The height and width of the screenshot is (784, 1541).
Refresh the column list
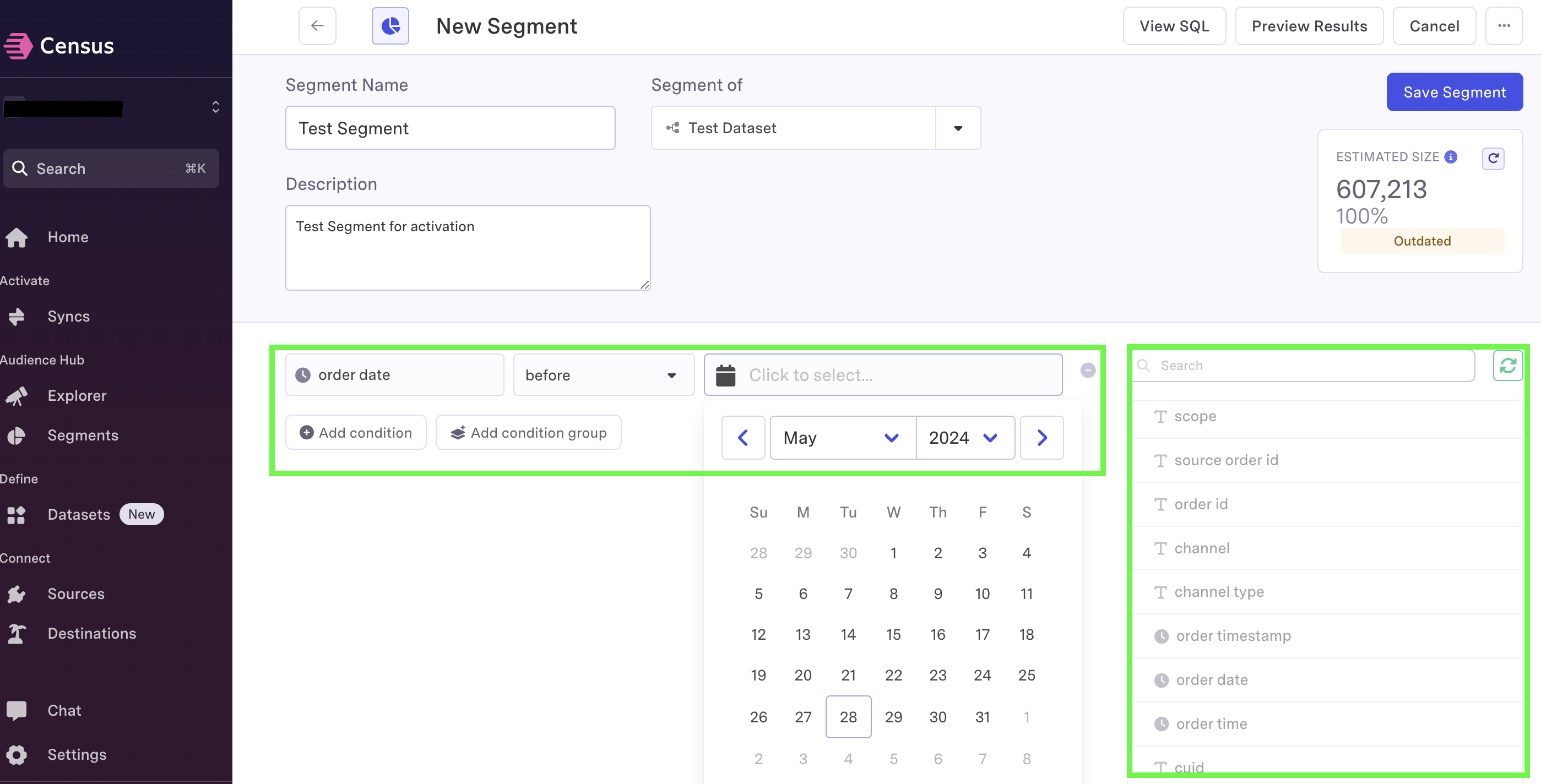(x=1507, y=366)
